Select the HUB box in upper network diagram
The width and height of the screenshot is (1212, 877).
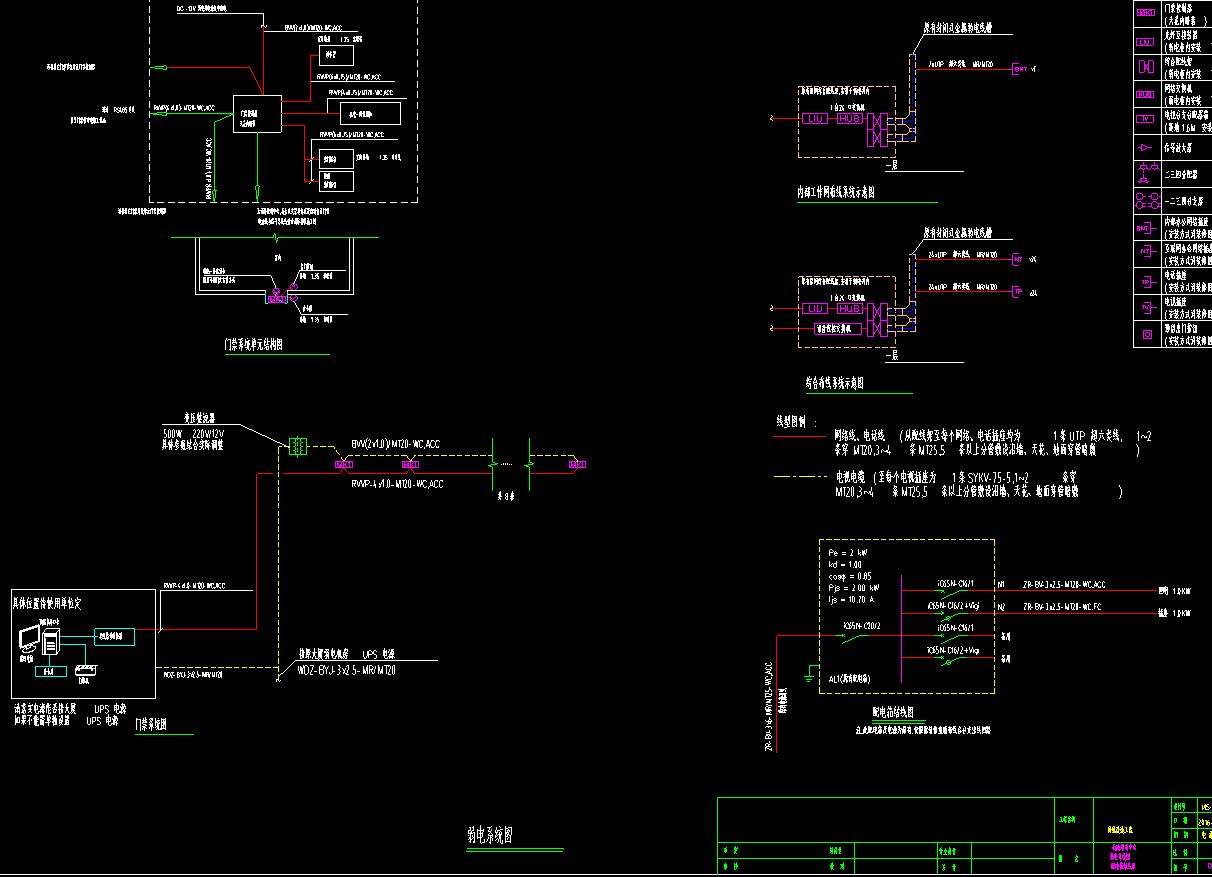click(848, 118)
